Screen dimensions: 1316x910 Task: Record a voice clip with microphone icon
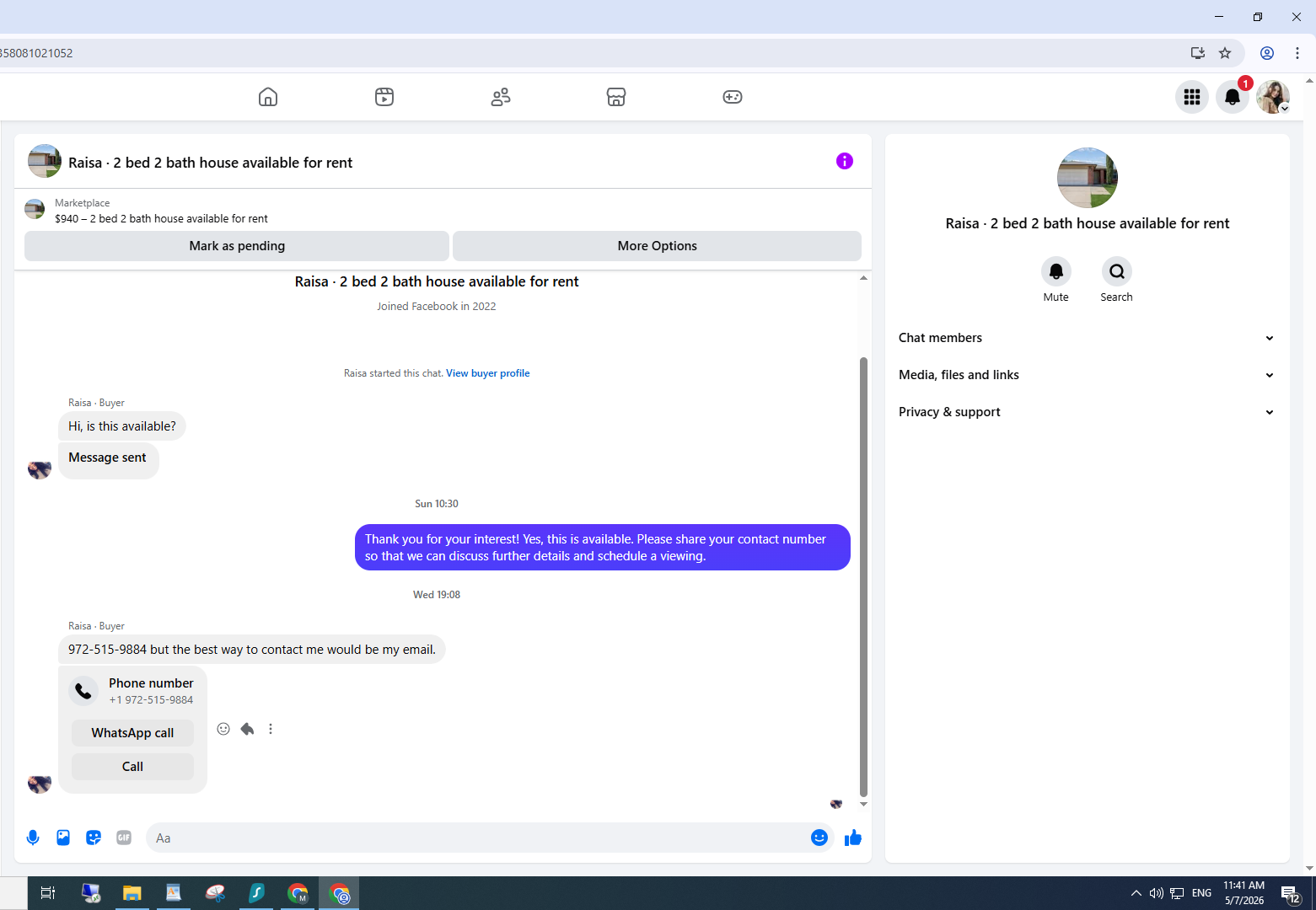coord(33,838)
